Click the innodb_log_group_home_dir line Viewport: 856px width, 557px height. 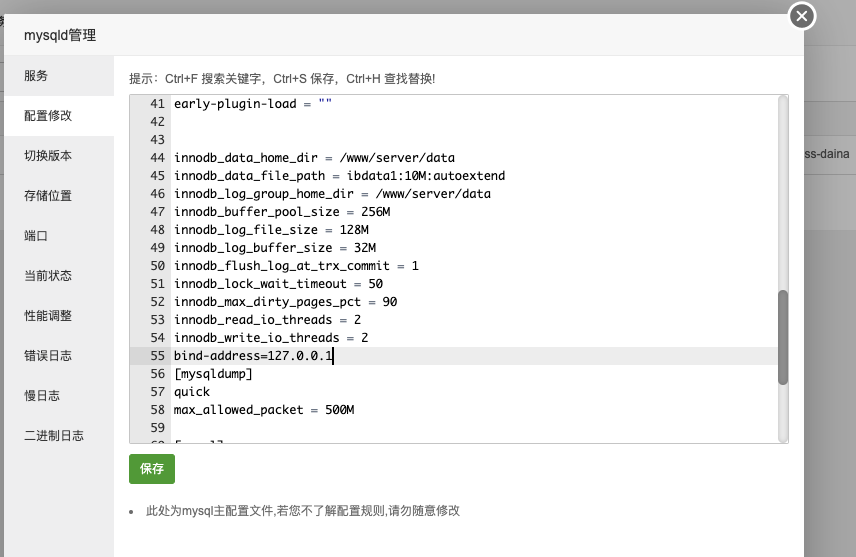click(x=332, y=194)
